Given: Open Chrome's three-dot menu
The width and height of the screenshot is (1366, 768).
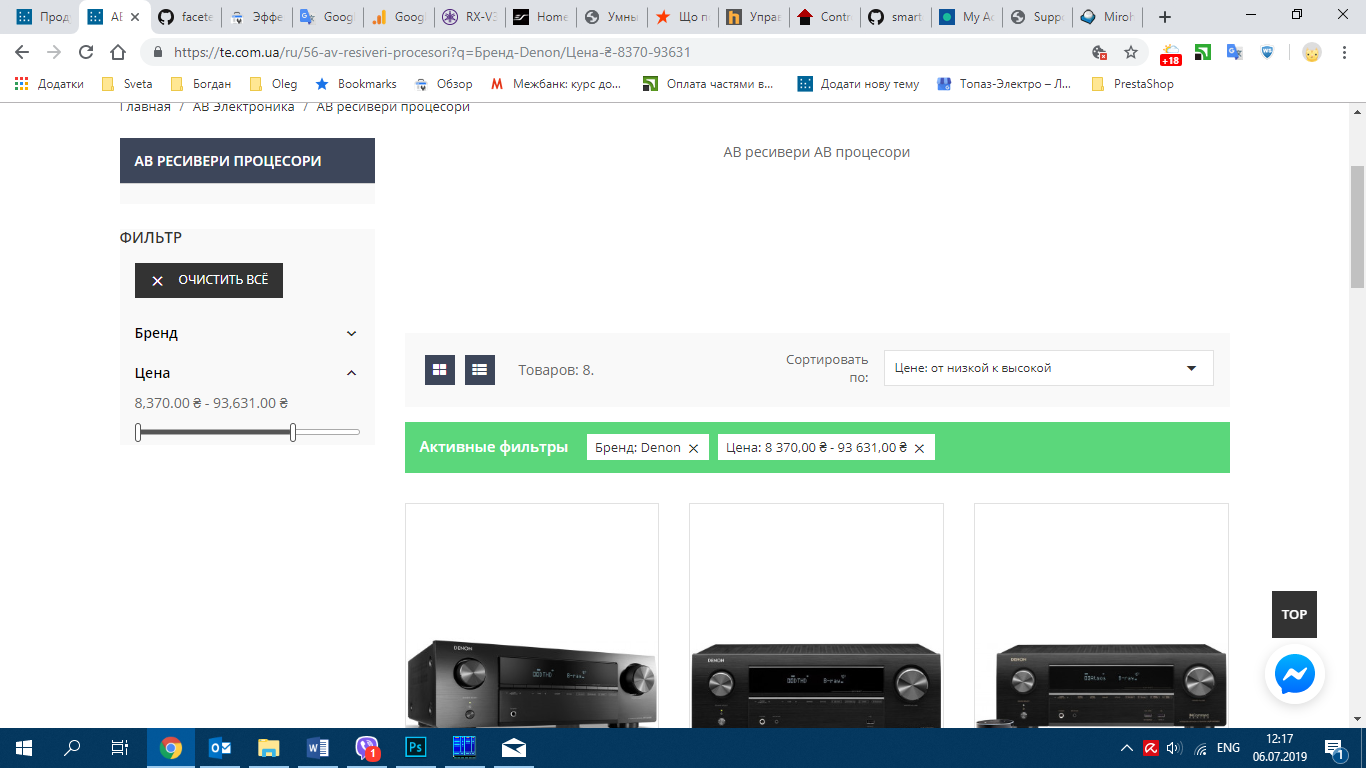Looking at the screenshot, I should point(1342,52).
